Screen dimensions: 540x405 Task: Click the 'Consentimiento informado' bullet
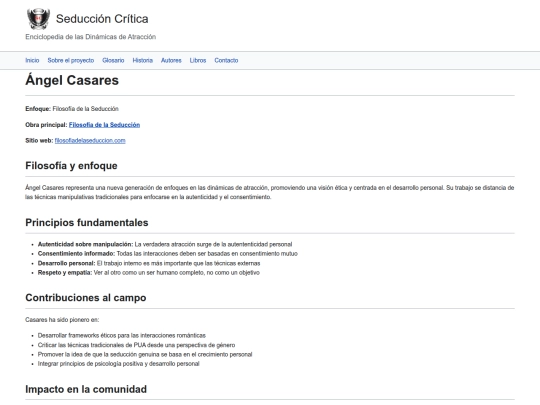click(x=168, y=253)
